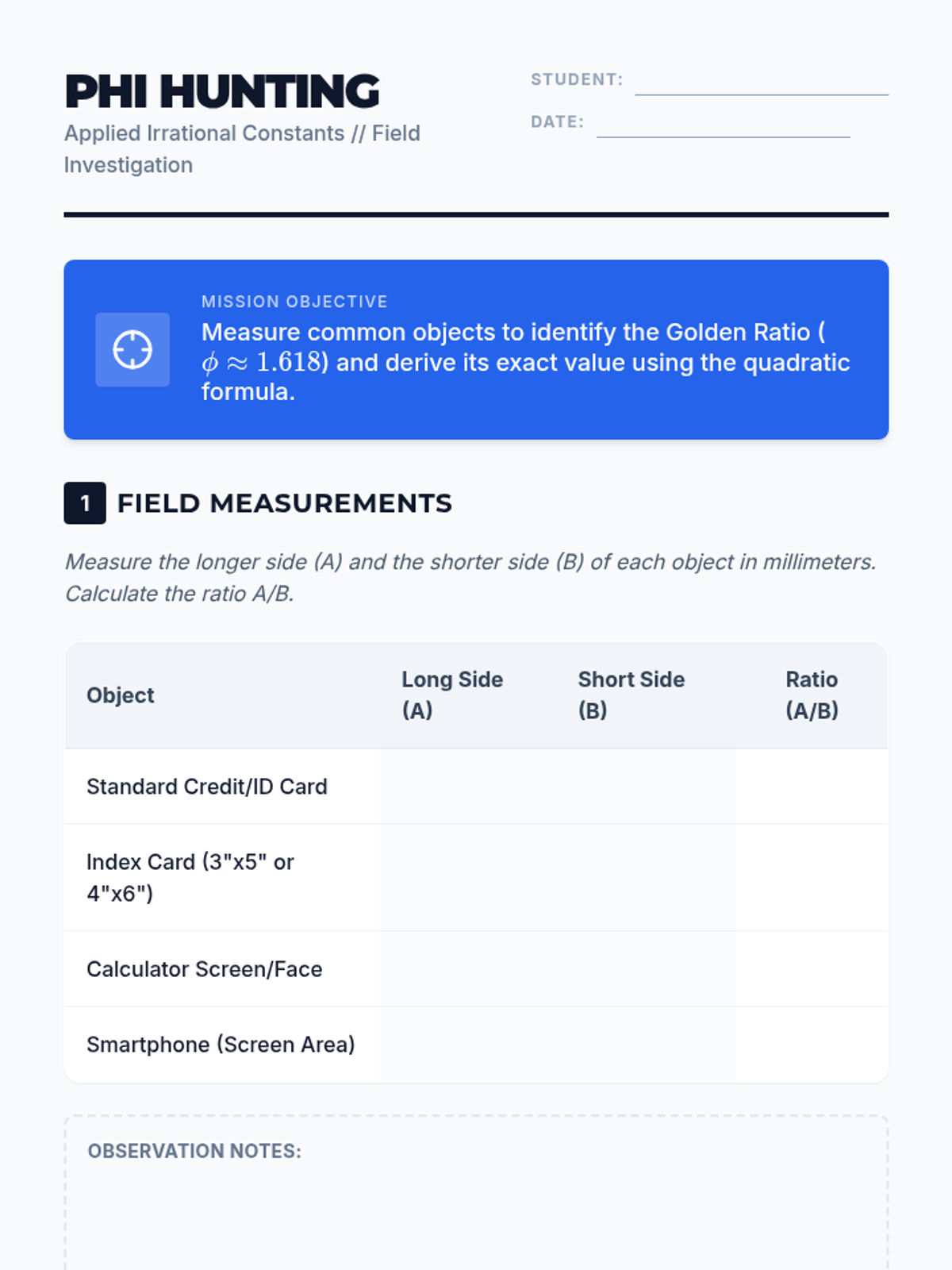Click the Field Measurements section heading

pos(284,503)
